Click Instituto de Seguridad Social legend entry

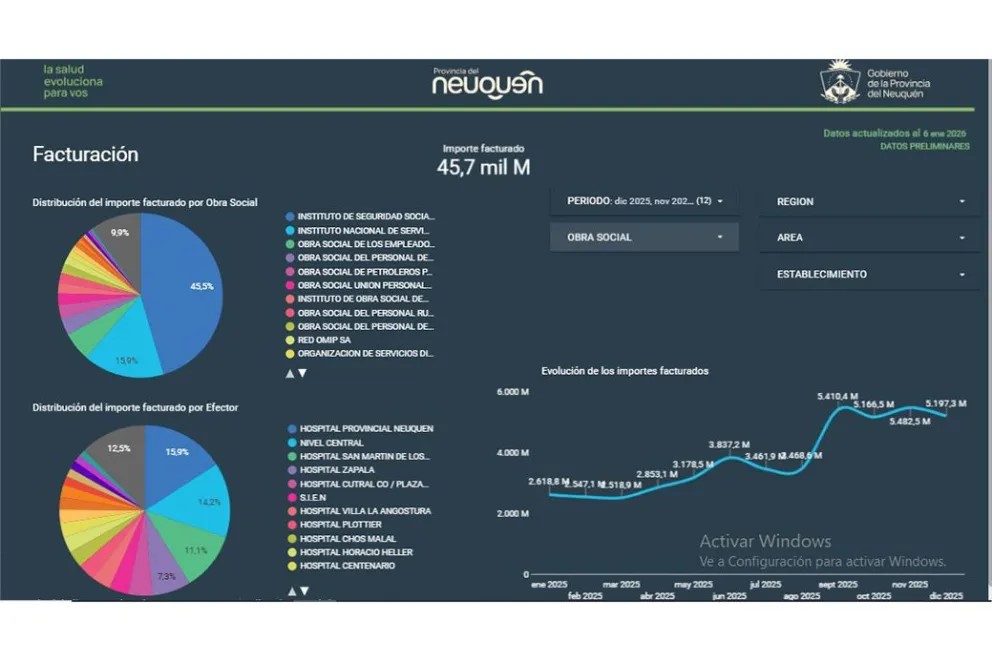pyautogui.click(x=366, y=216)
